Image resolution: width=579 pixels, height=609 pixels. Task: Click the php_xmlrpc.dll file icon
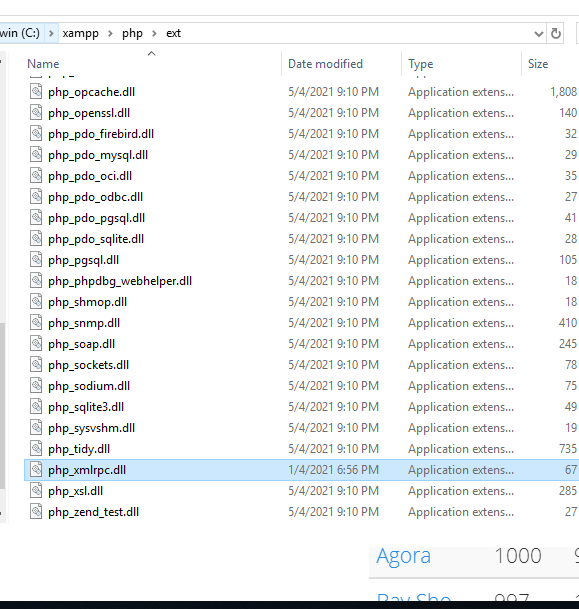point(36,470)
